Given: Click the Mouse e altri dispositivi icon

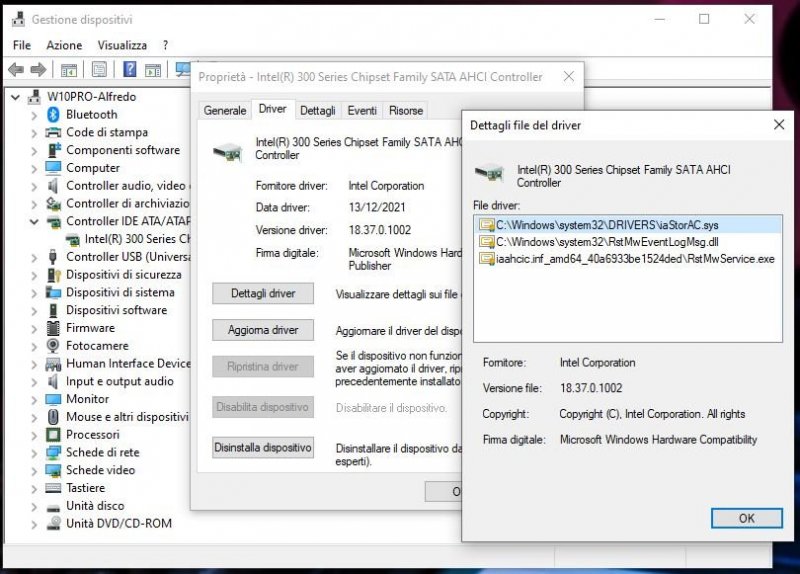Looking at the screenshot, I should [x=53, y=417].
